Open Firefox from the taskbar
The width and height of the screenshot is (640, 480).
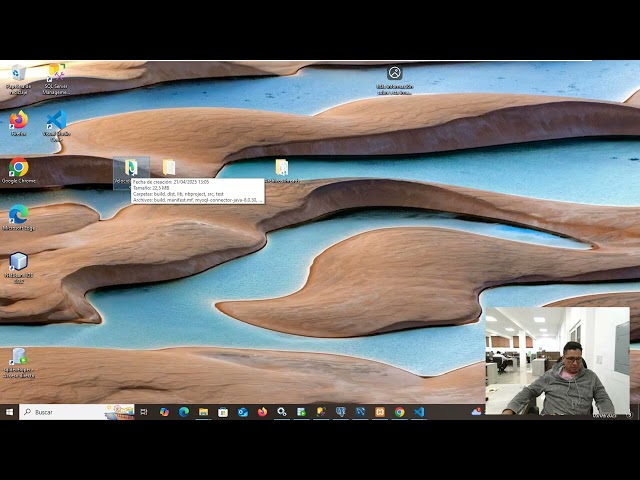[262, 412]
